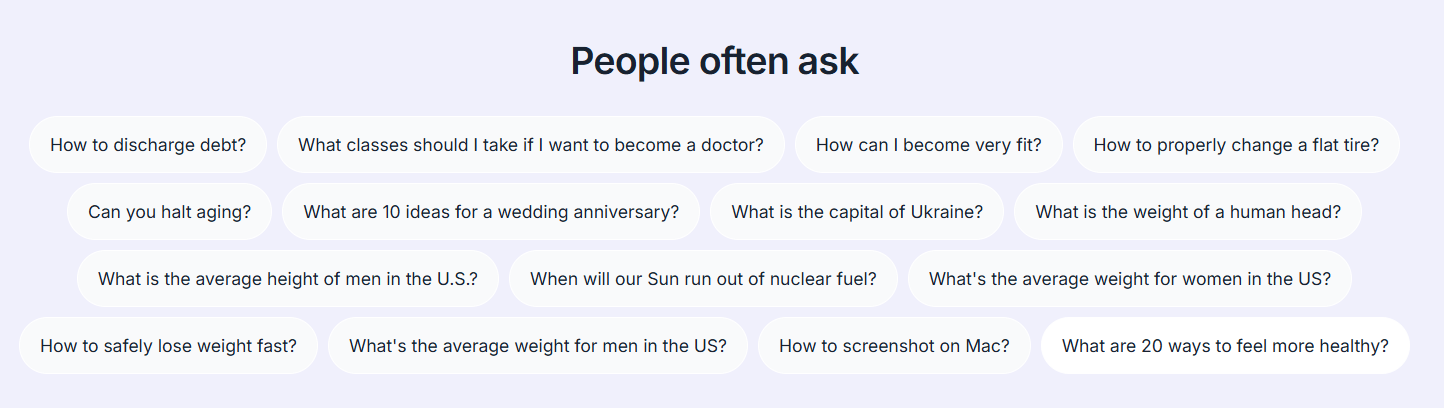Pick "What are 20 ways to feel more healthy?"
Screen dimensions: 1444x408
1225,346
